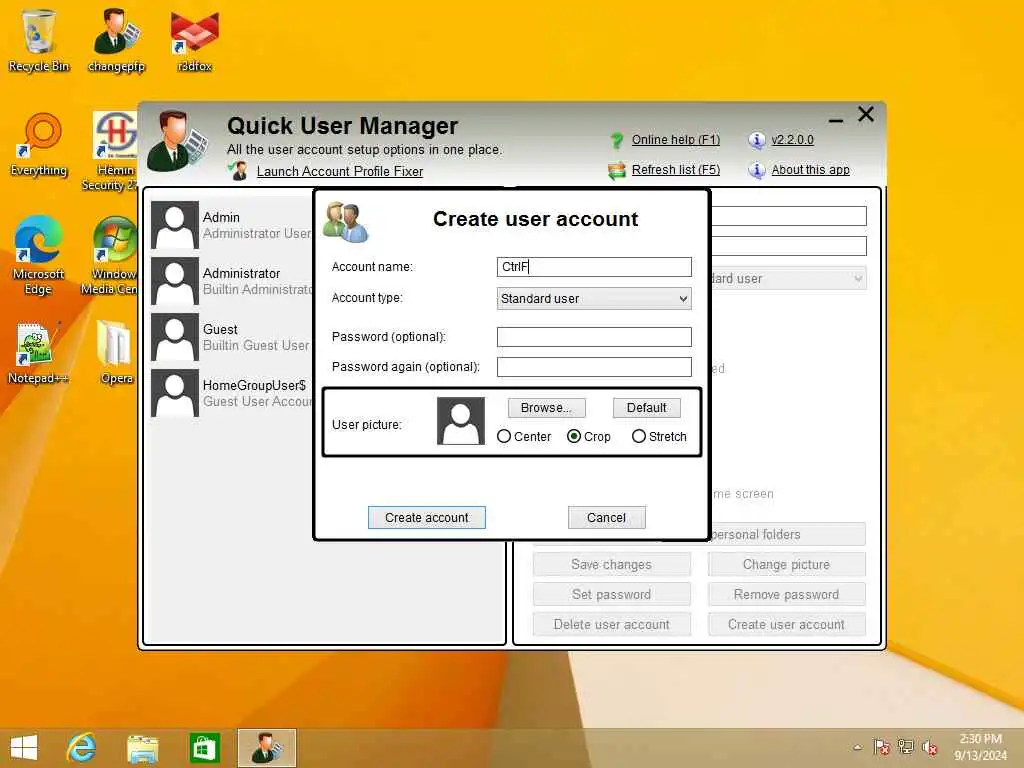Open the Windows Start button
This screenshot has height=768, width=1024.
coord(24,748)
